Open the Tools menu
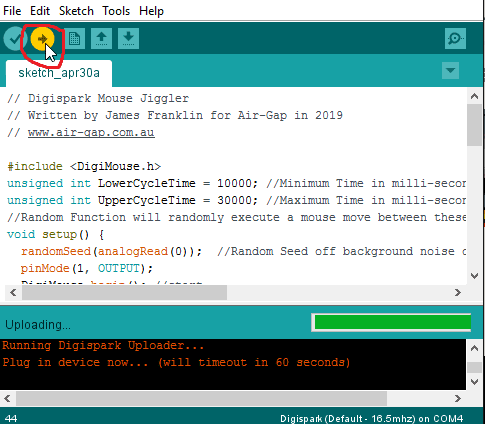 116,11
